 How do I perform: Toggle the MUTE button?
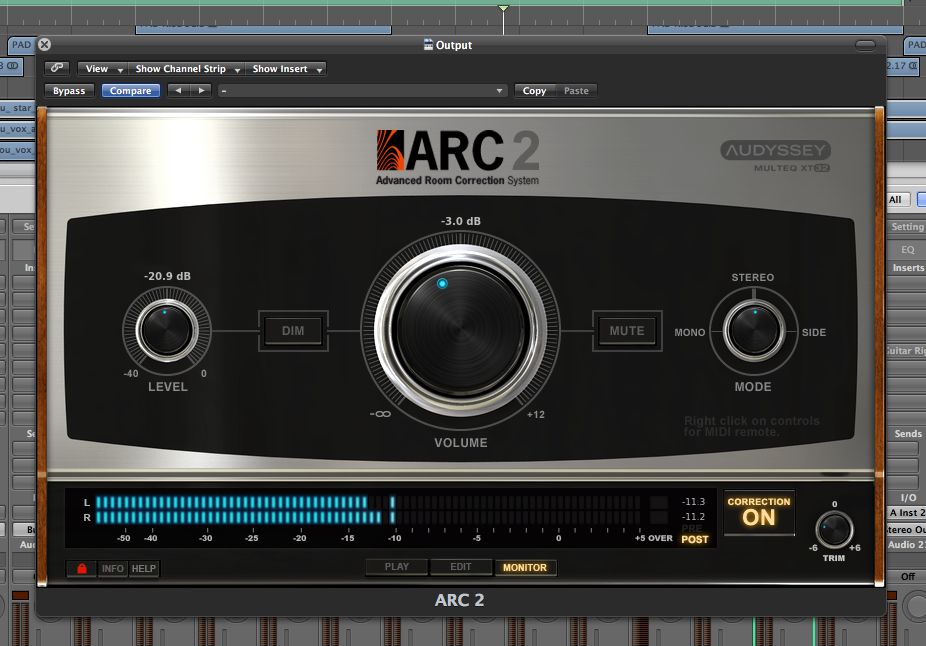(x=627, y=331)
